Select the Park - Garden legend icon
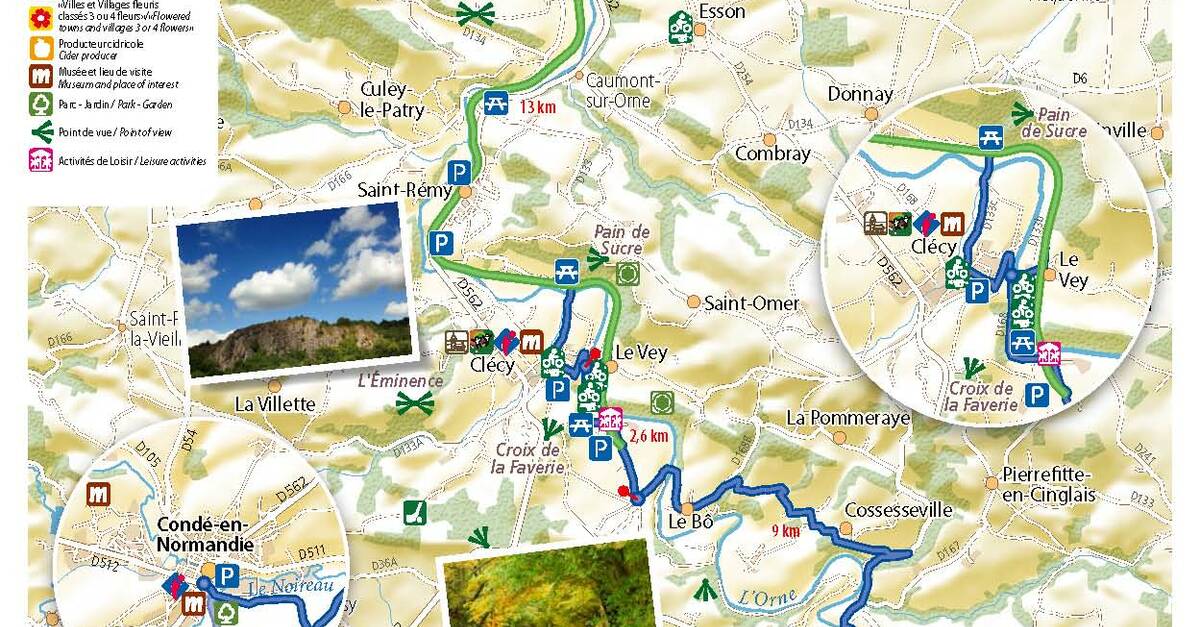The height and width of the screenshot is (627, 1200). point(42,104)
